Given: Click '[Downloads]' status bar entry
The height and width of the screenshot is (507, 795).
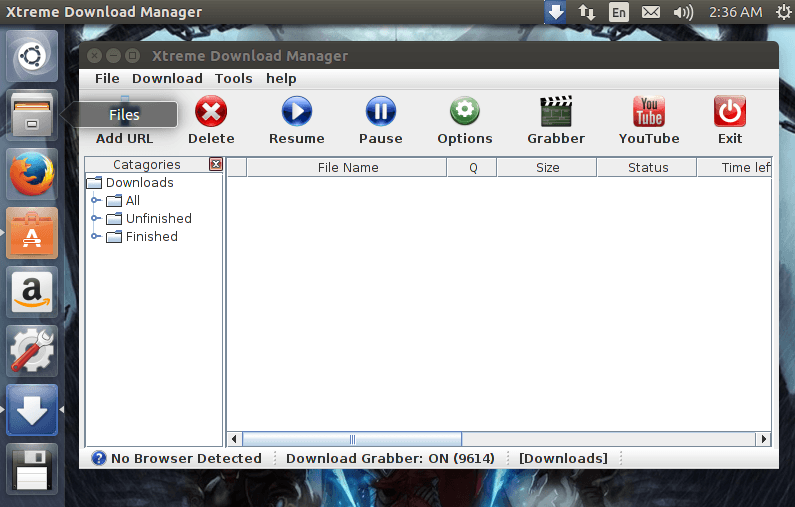Looking at the screenshot, I should tap(563, 458).
